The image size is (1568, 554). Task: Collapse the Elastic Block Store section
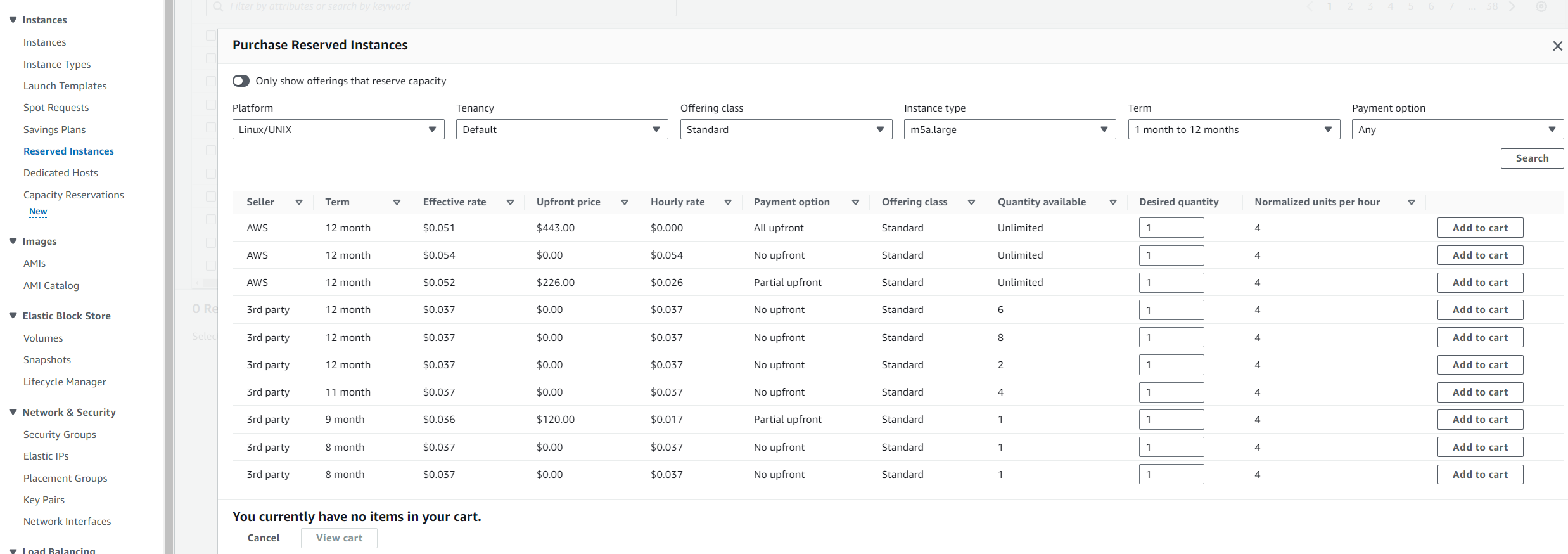tap(13, 316)
